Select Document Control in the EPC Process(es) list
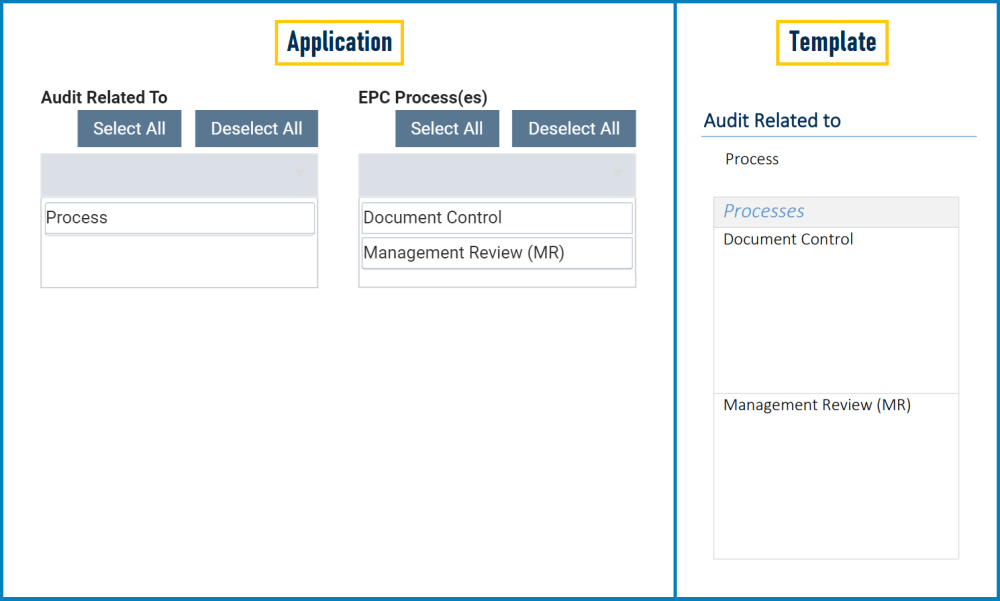 497,217
